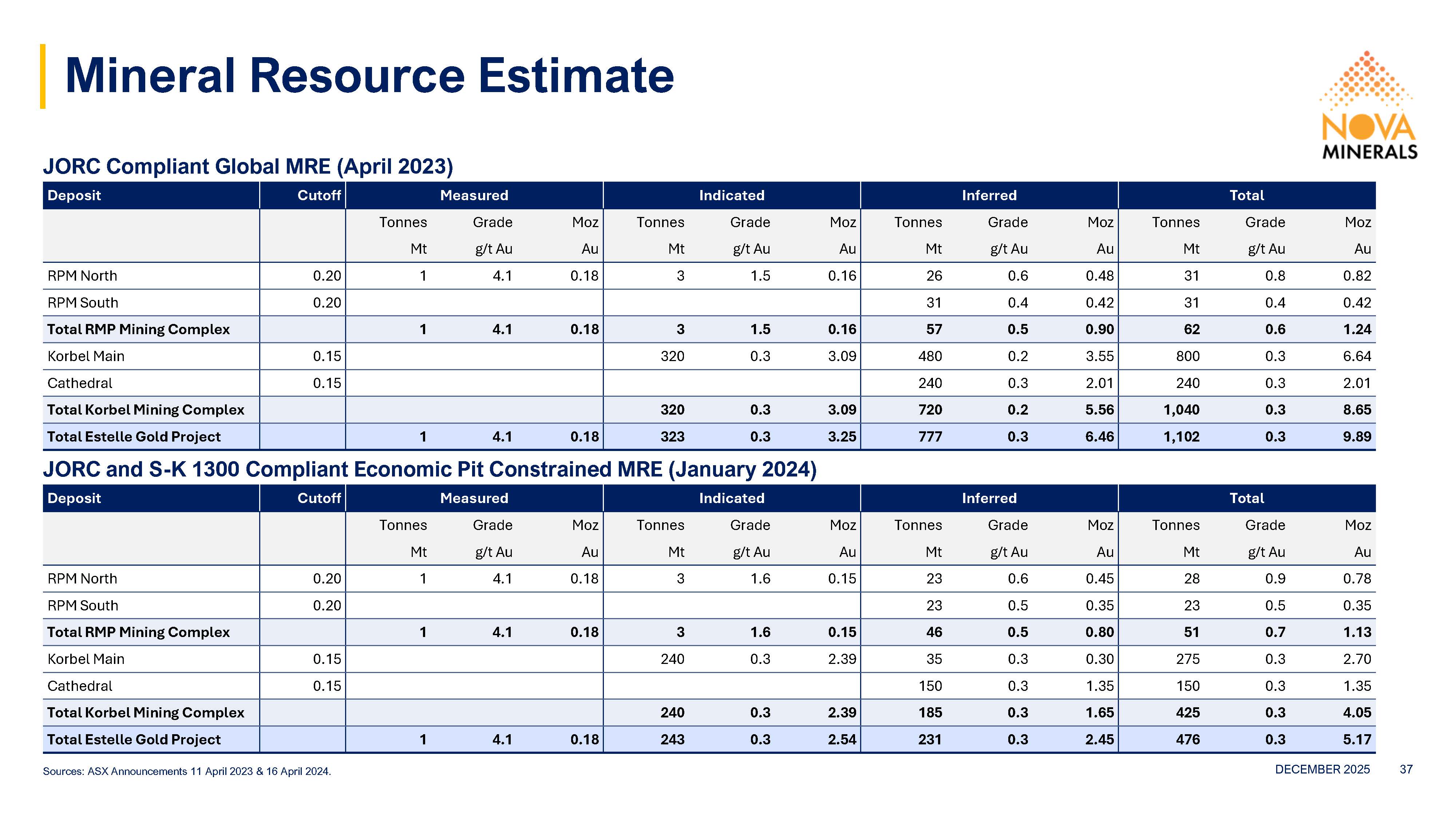1456x819 pixels.
Task: Click the Indicated header in first table
Action: 731,195
